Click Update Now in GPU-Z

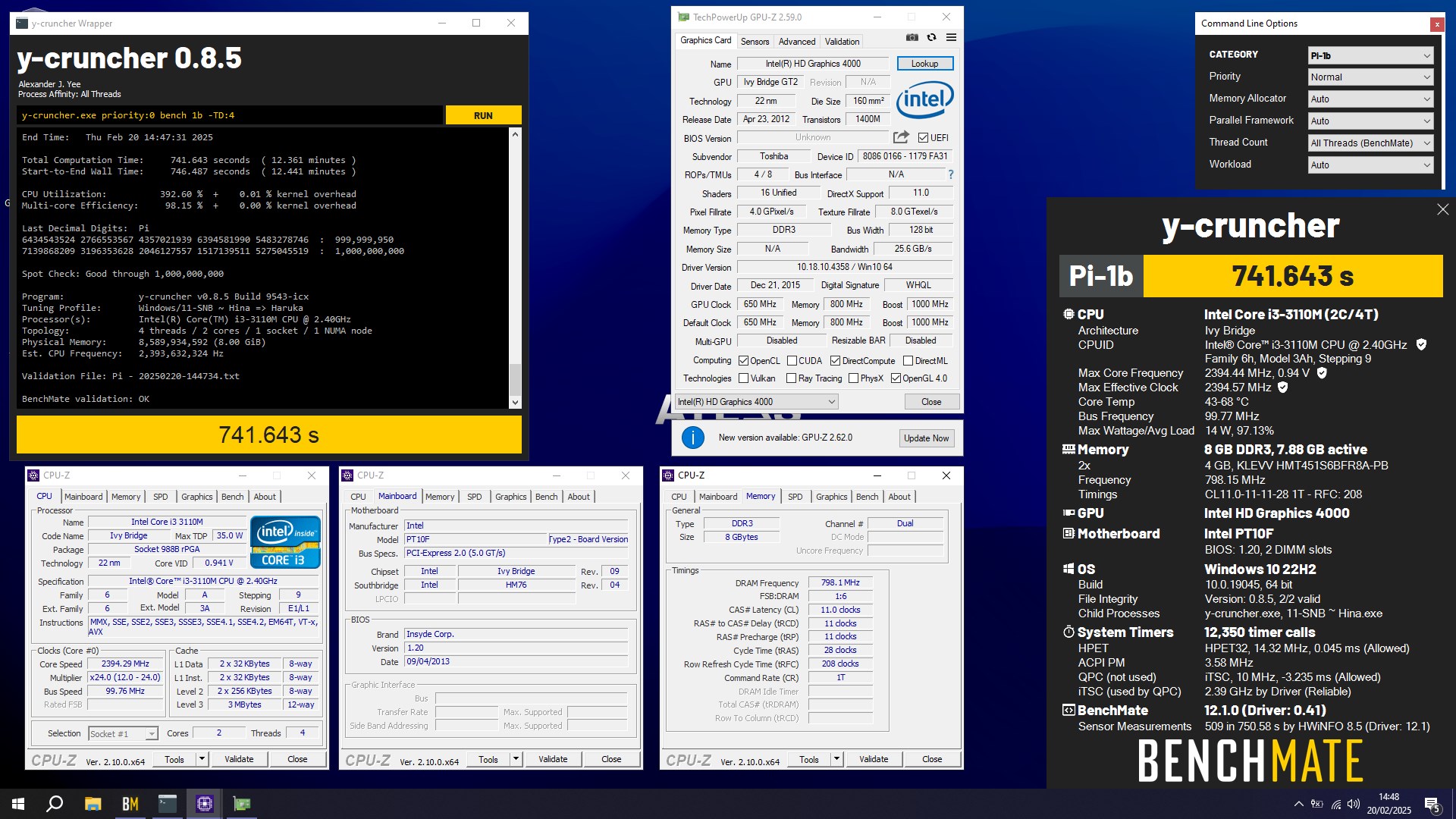[x=926, y=438]
